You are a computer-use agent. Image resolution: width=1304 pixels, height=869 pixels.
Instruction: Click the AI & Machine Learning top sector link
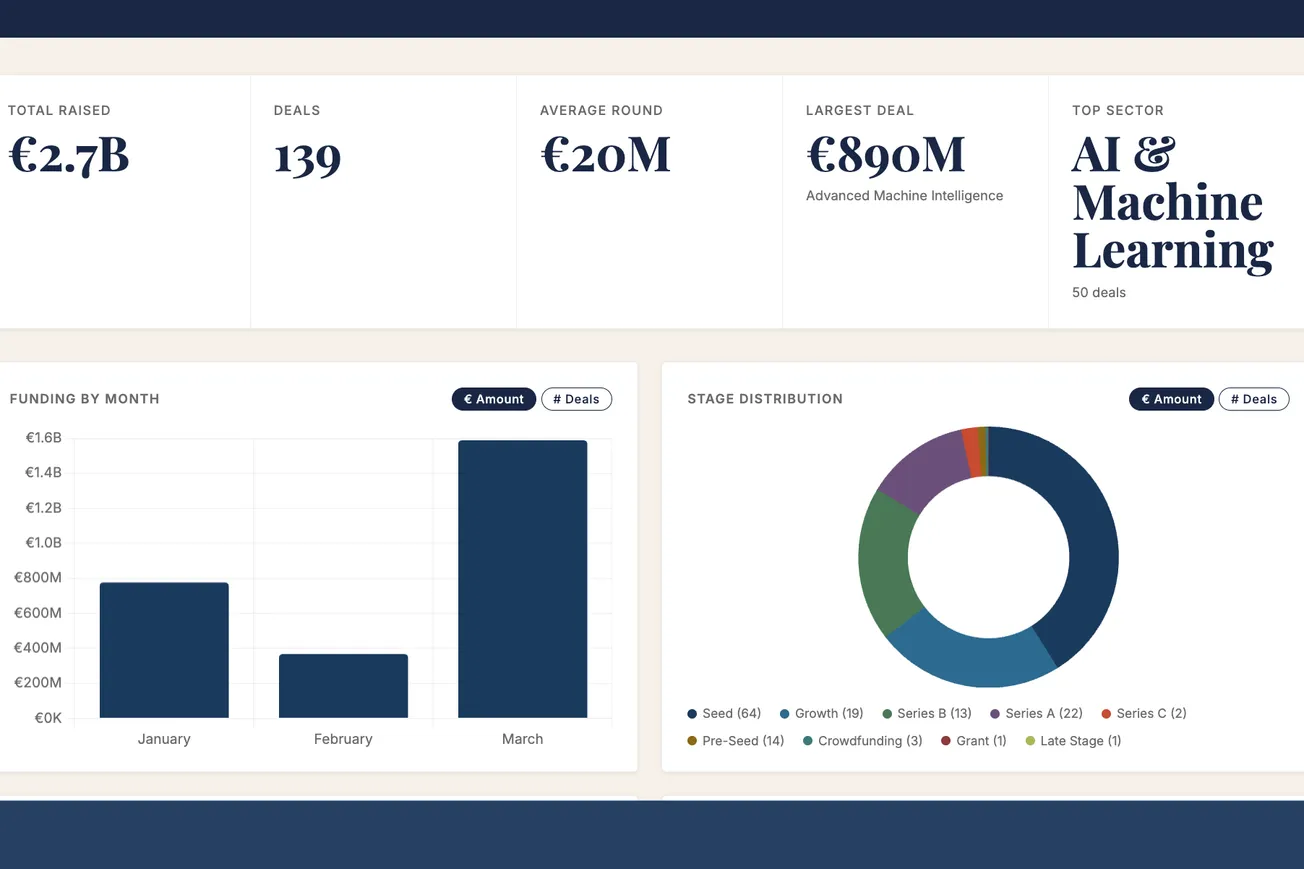[1170, 202]
